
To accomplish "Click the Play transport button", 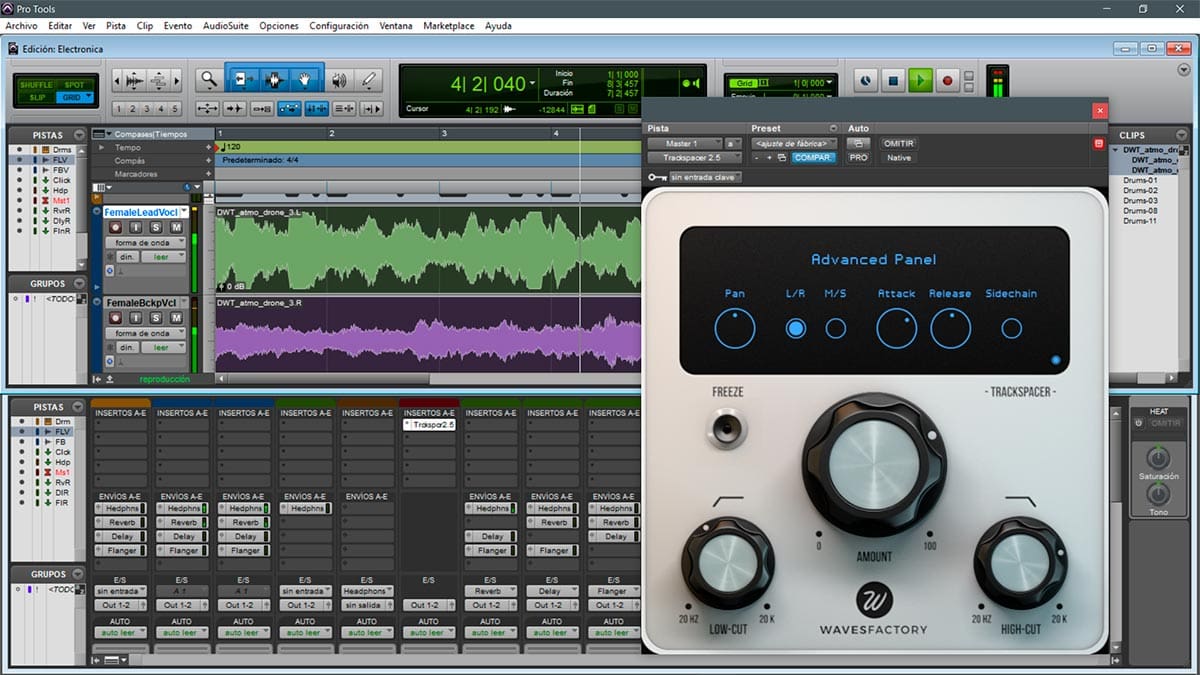I will coord(921,80).
